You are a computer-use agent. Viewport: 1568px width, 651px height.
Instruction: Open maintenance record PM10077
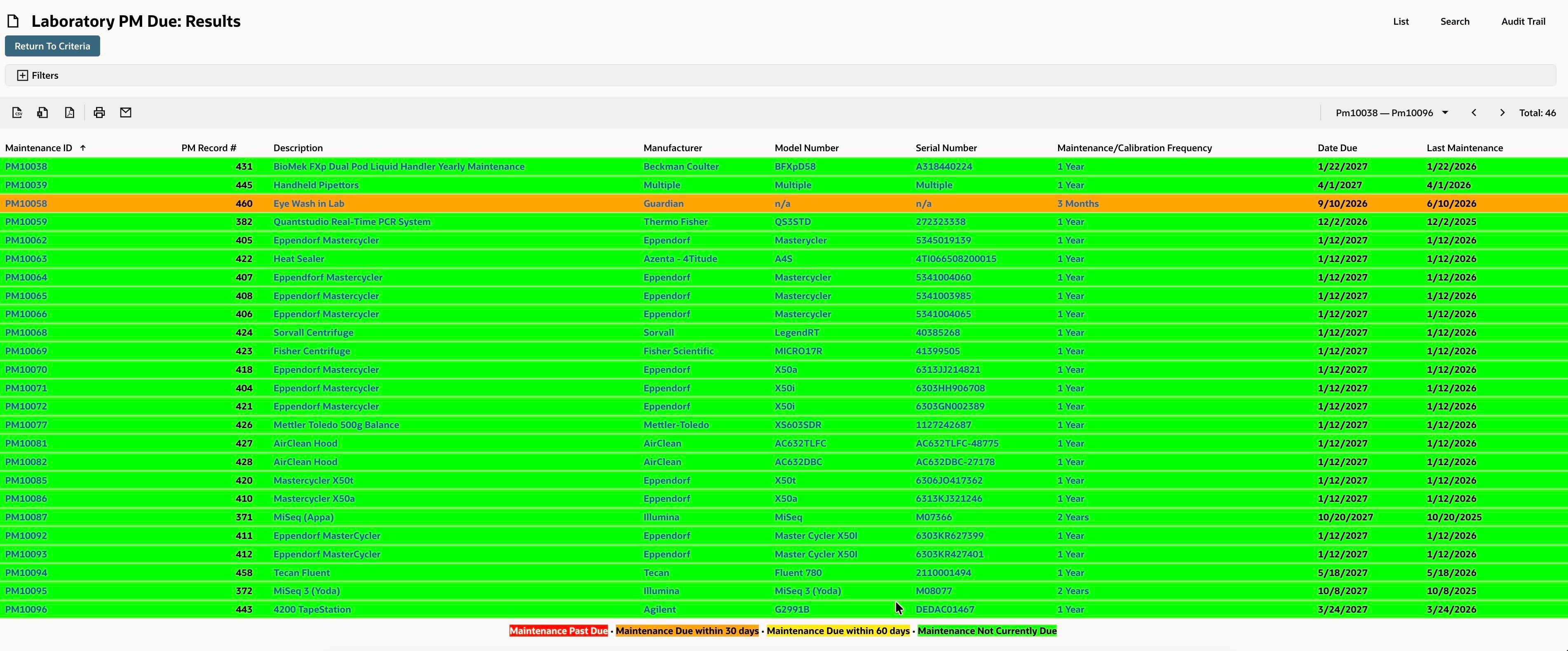pos(26,425)
